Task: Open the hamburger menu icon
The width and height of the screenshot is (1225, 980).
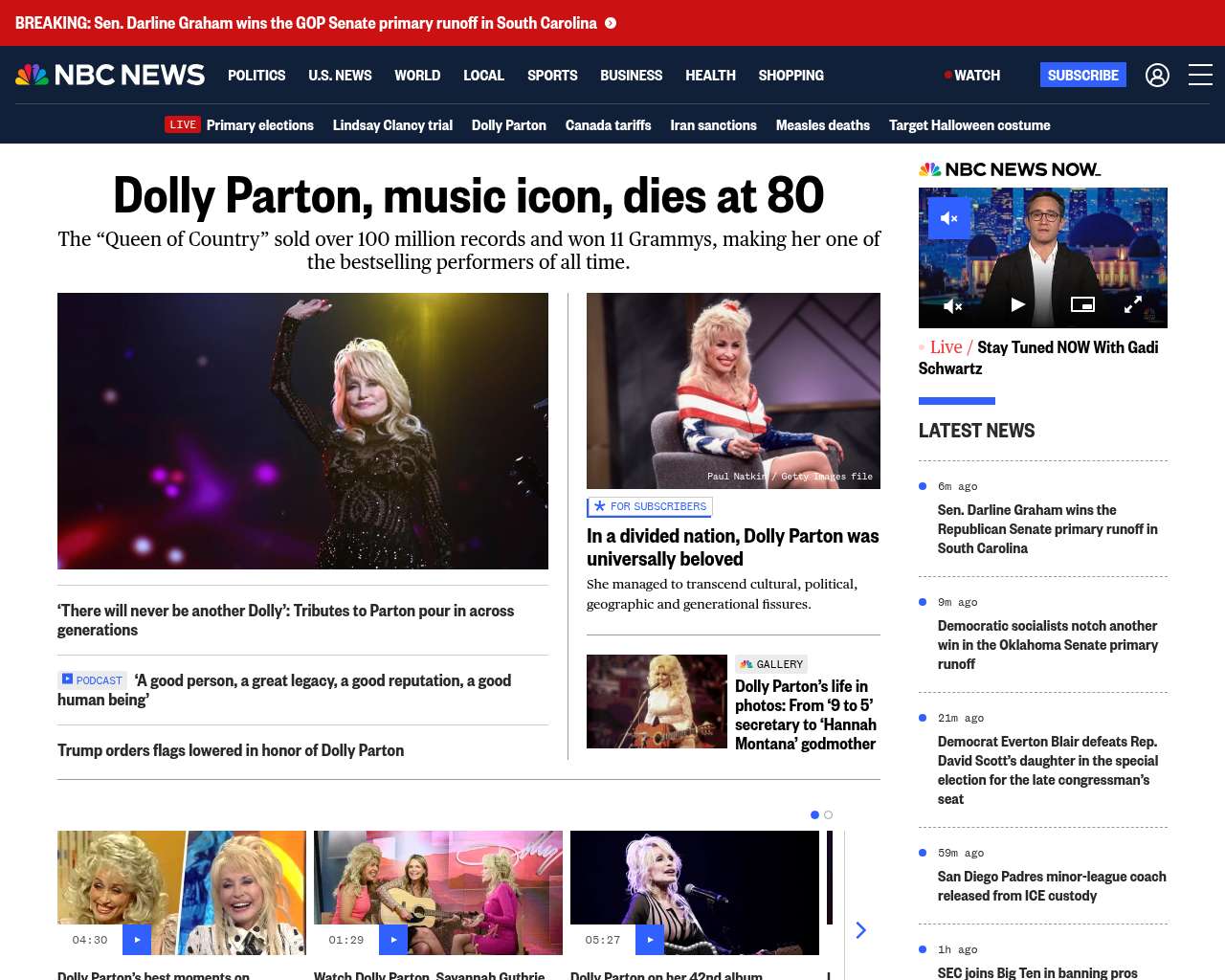Action: pos(1200,75)
